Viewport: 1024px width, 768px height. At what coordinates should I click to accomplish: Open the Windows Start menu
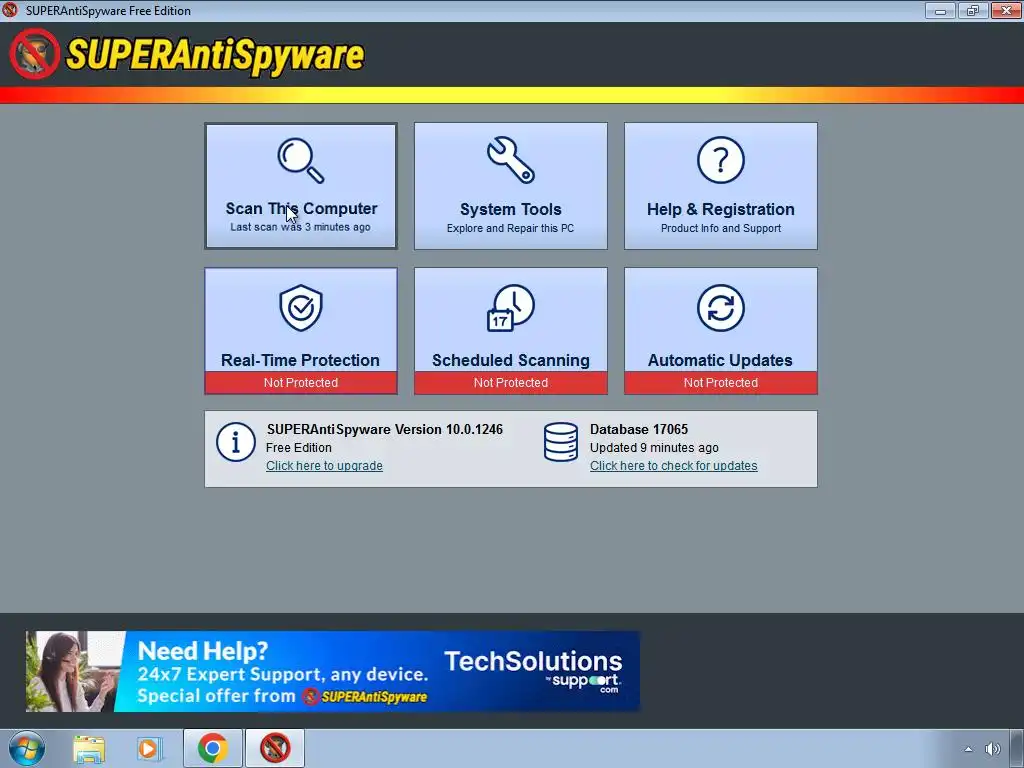click(27, 748)
